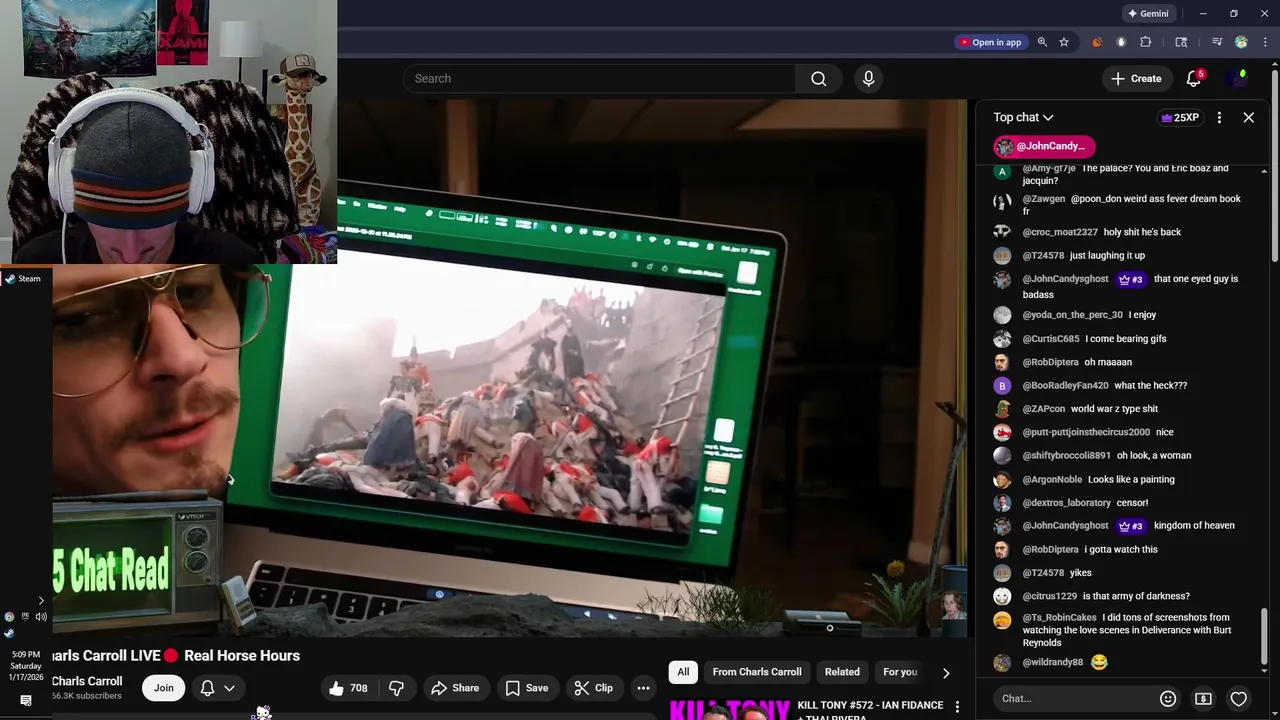
Task: Open the chat emoji picker
Action: click(1167, 699)
